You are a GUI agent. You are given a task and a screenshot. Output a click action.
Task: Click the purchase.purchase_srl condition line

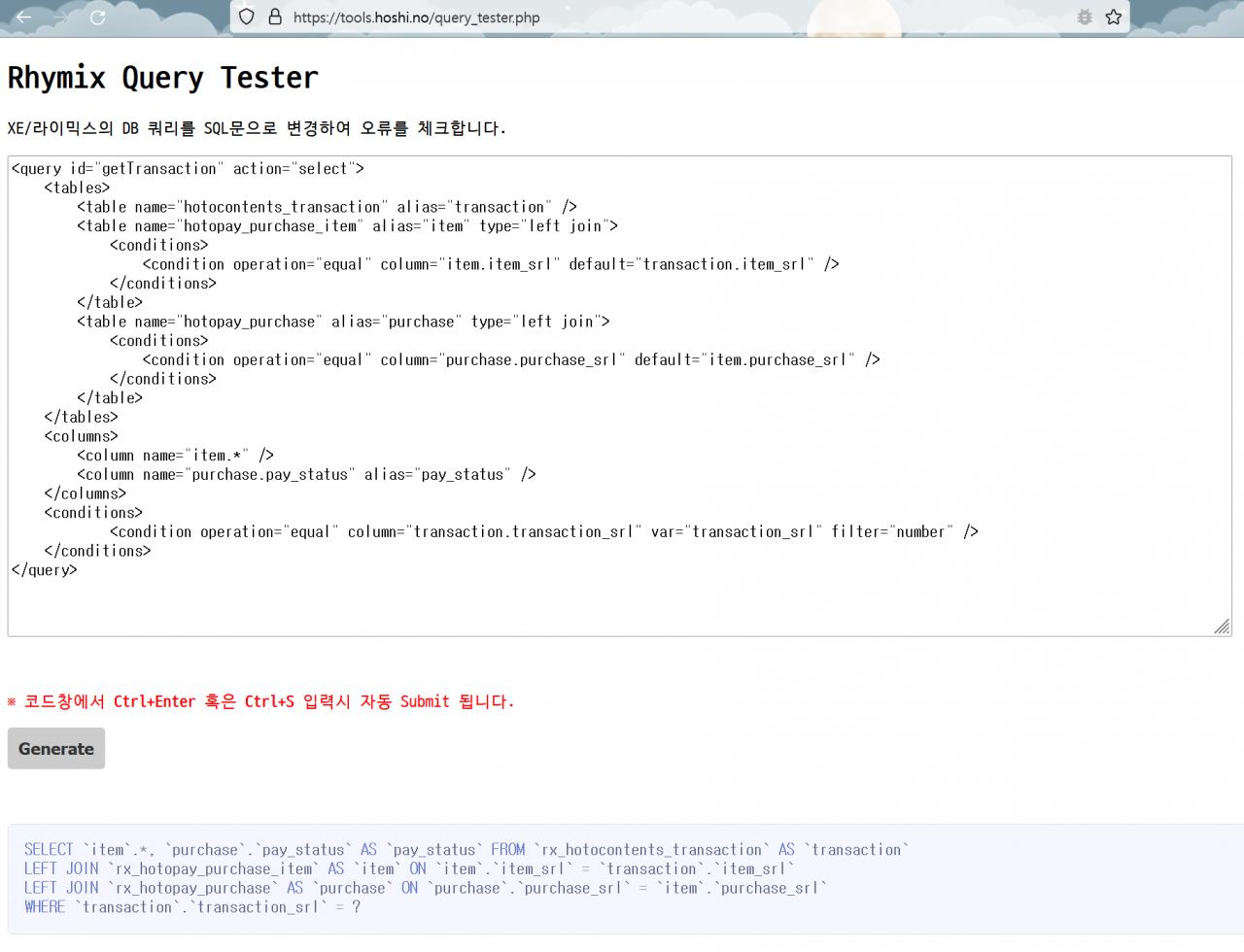click(x=511, y=359)
